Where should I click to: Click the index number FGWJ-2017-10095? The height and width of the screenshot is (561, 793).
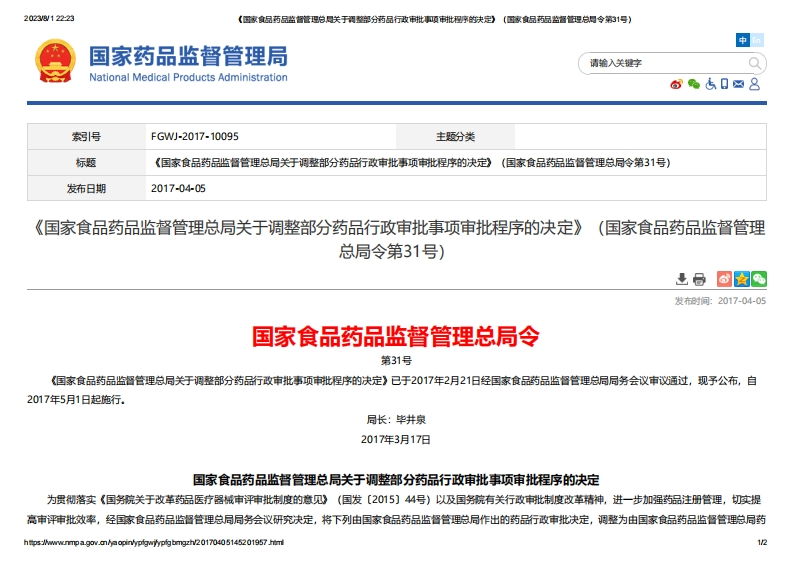point(194,136)
